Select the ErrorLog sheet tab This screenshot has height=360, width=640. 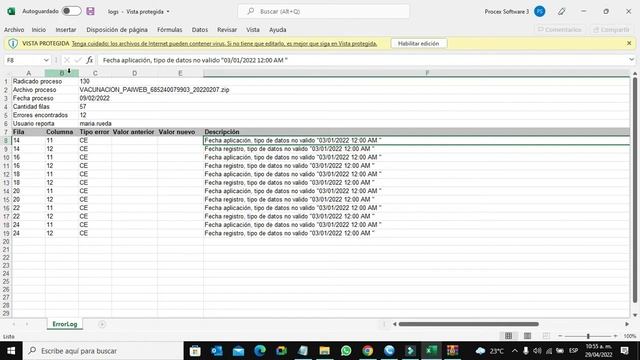pos(65,324)
